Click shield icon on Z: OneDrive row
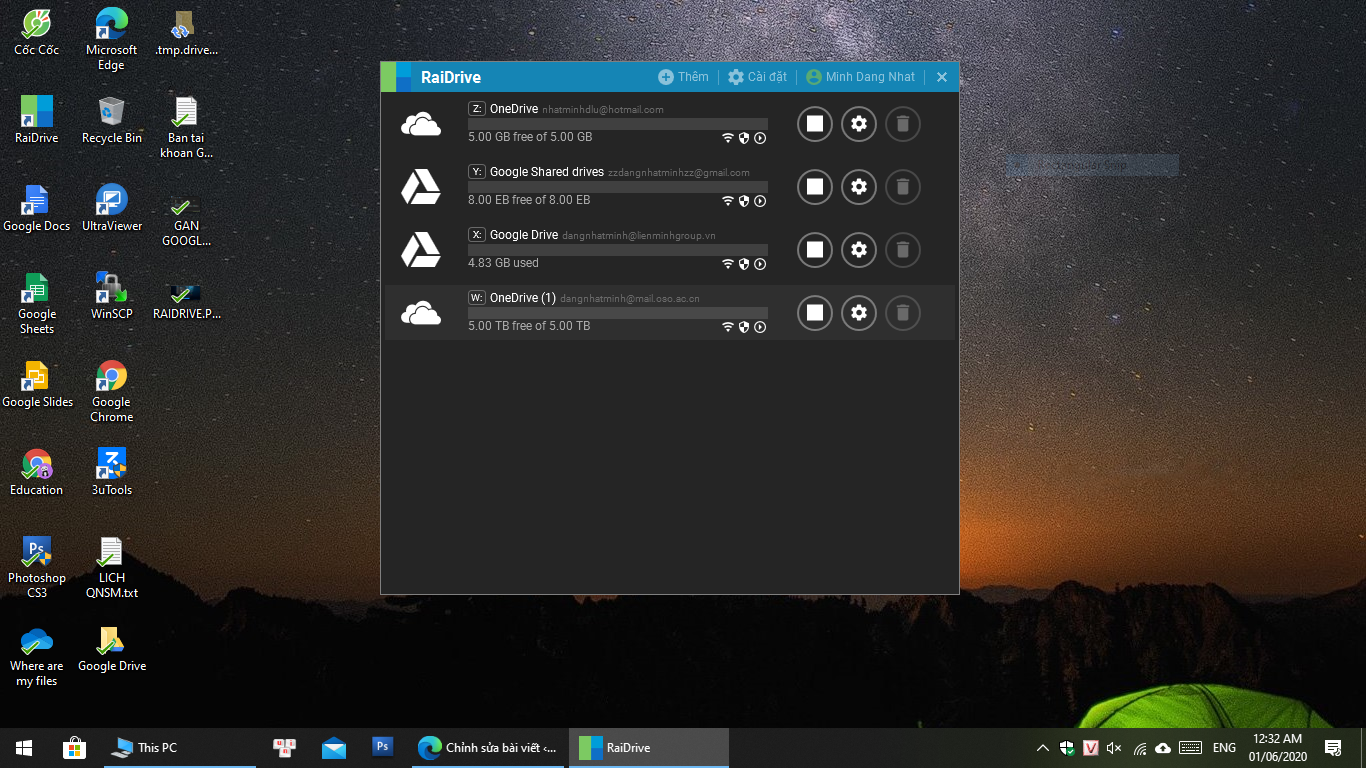Image resolution: width=1366 pixels, height=768 pixels. (x=744, y=138)
